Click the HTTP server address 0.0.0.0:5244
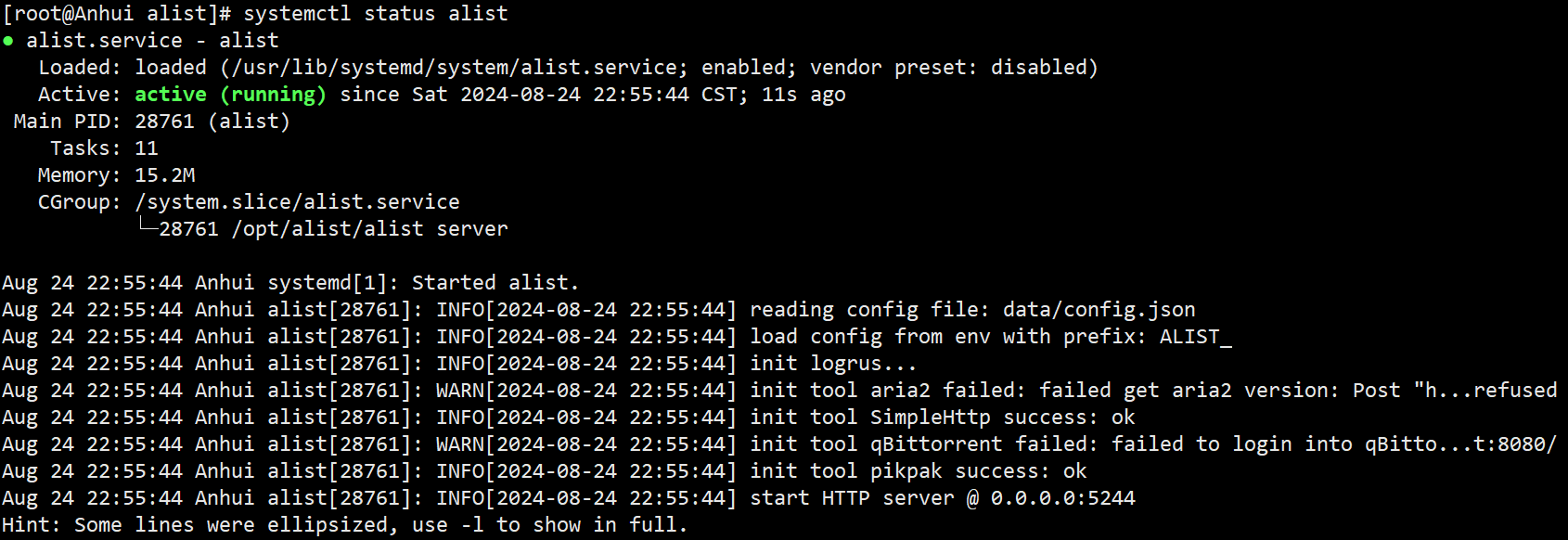This screenshot has width=1568, height=540. pyautogui.click(x=1062, y=498)
